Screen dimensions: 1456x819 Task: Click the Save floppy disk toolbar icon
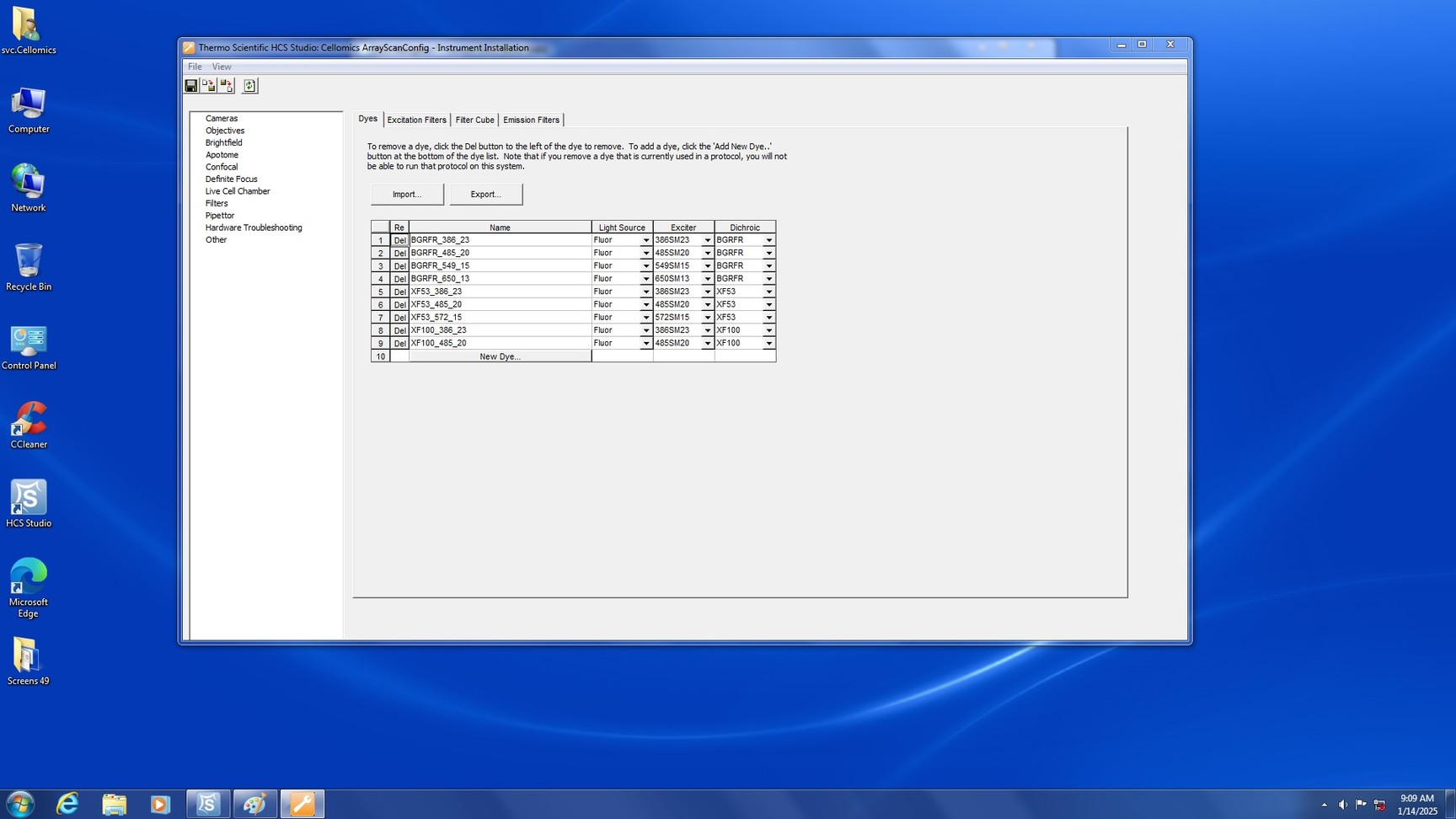pos(191,86)
